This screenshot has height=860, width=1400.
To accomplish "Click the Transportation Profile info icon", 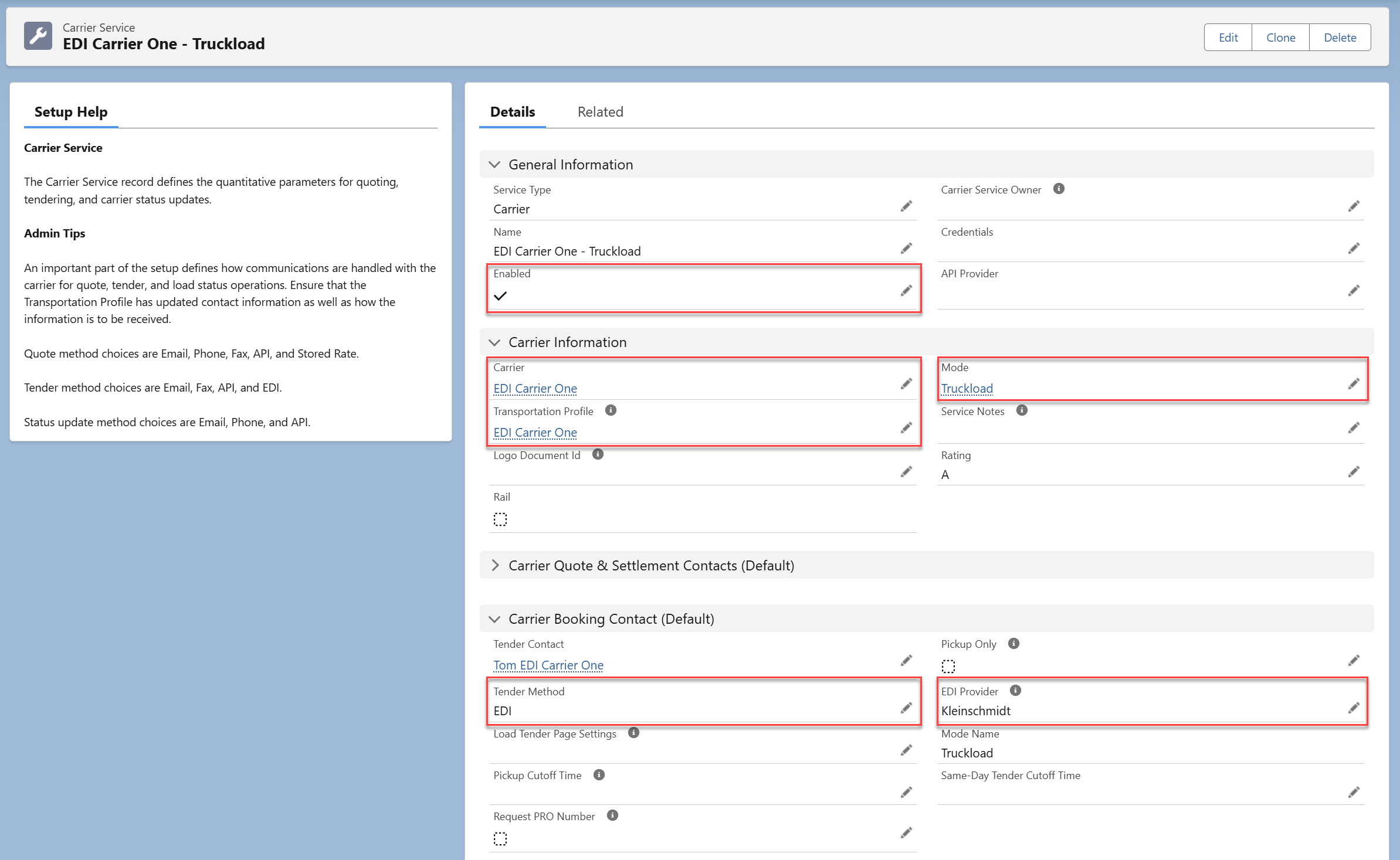I will click(611, 410).
